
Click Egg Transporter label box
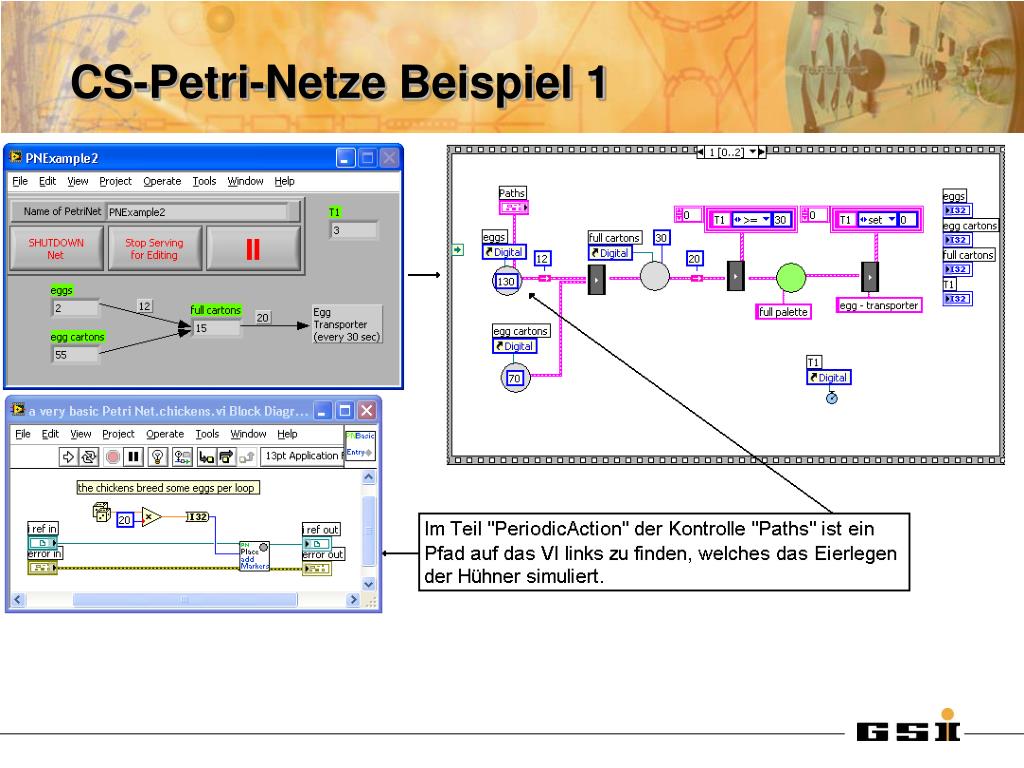point(346,324)
